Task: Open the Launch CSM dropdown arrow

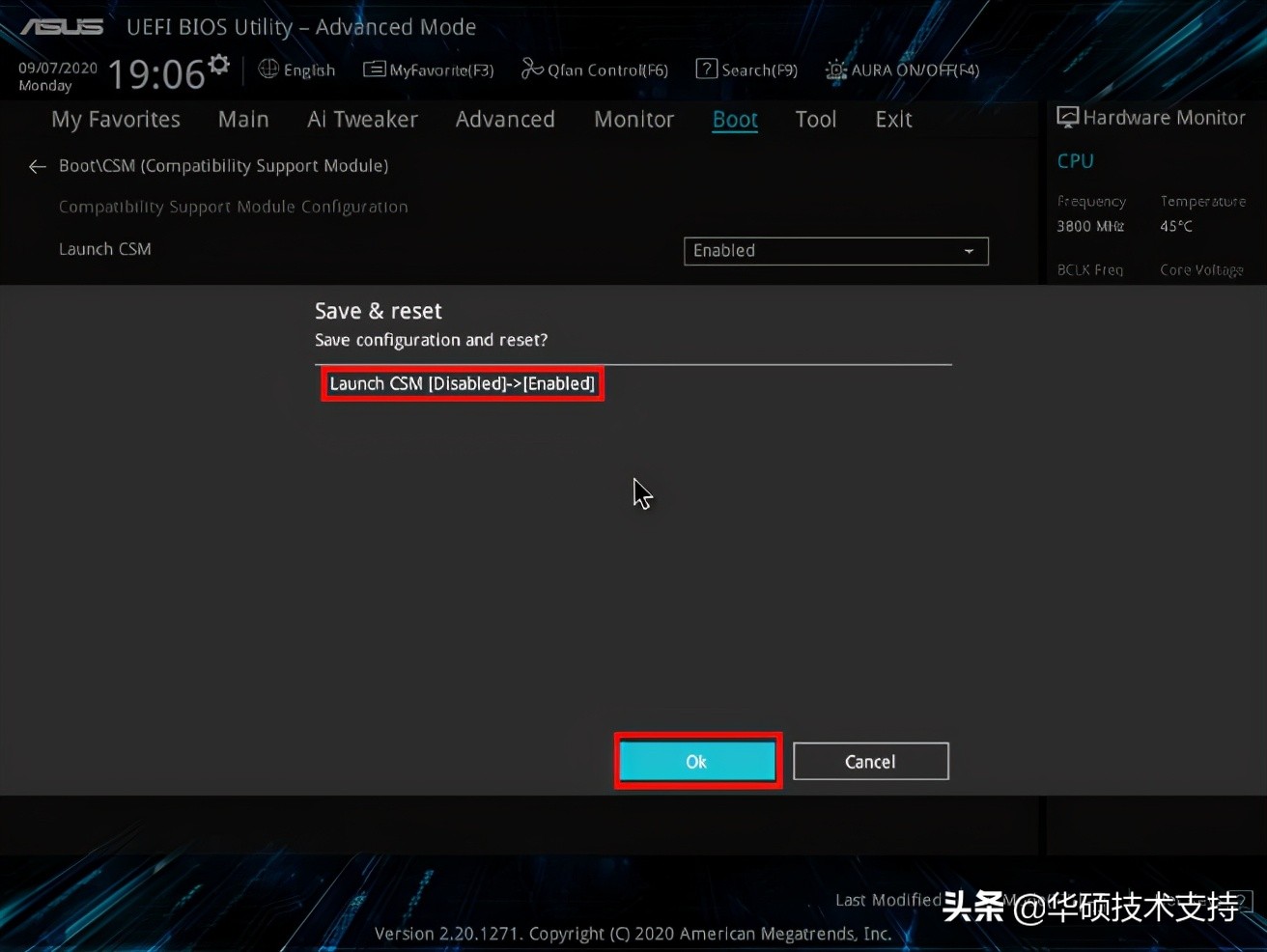Action: pyautogui.click(x=969, y=251)
